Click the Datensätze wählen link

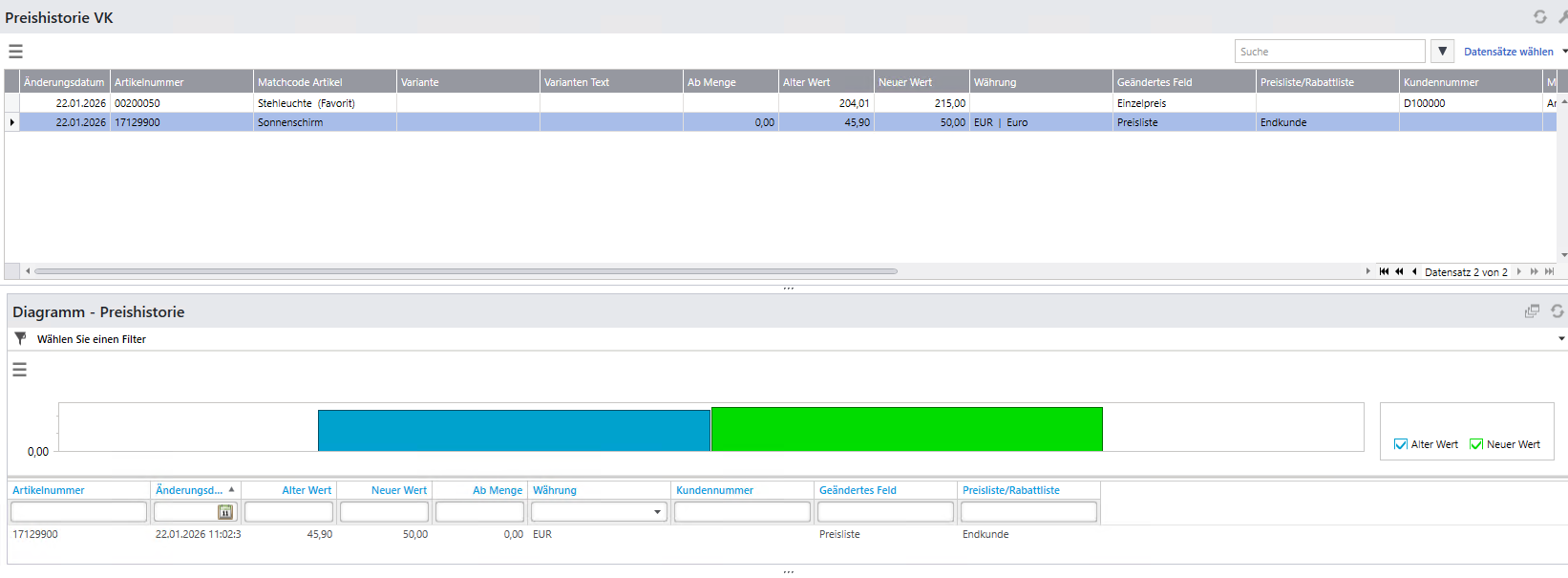coord(1508,52)
